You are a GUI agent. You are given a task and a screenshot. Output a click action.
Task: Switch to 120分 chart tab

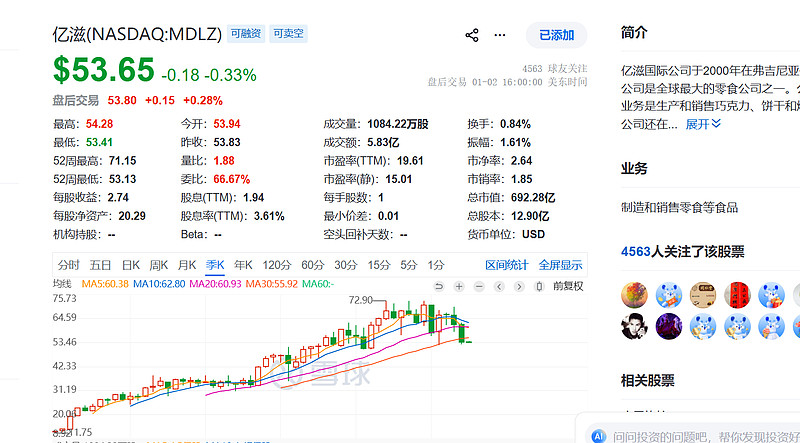(x=277, y=265)
